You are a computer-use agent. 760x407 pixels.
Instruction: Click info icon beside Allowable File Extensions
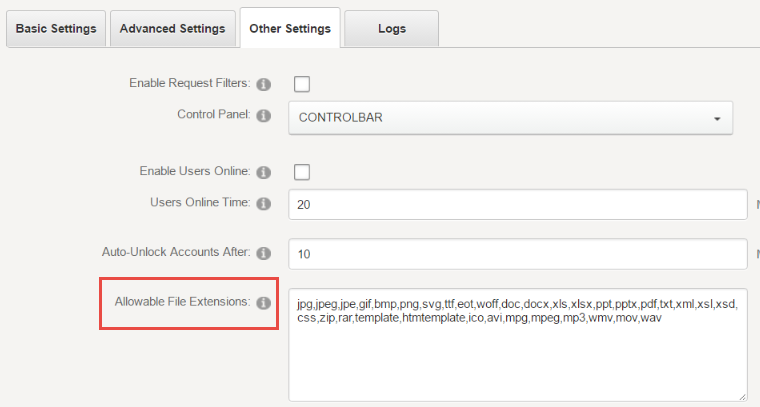click(x=263, y=303)
